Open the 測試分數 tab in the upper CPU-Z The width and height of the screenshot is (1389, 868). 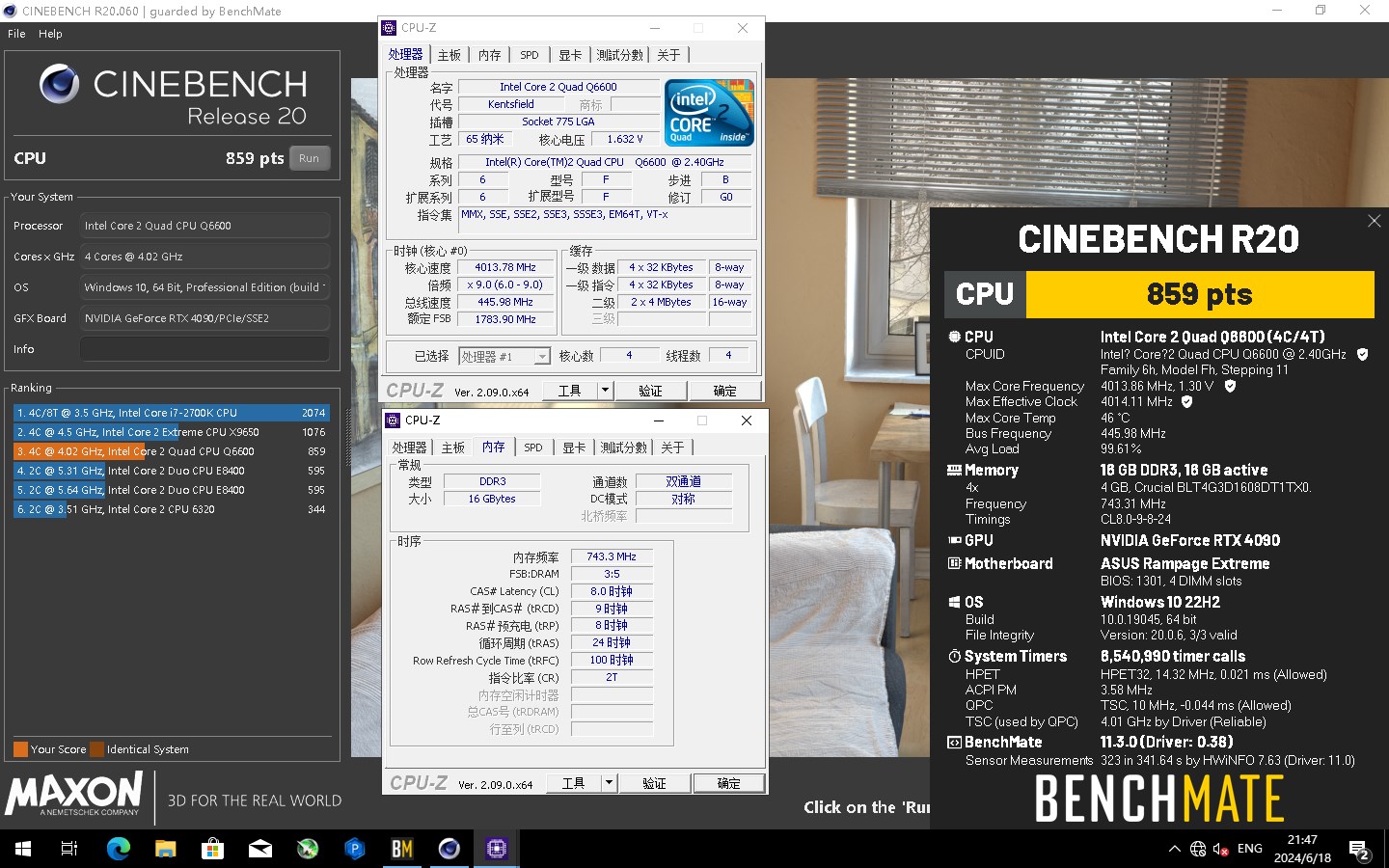[619, 55]
